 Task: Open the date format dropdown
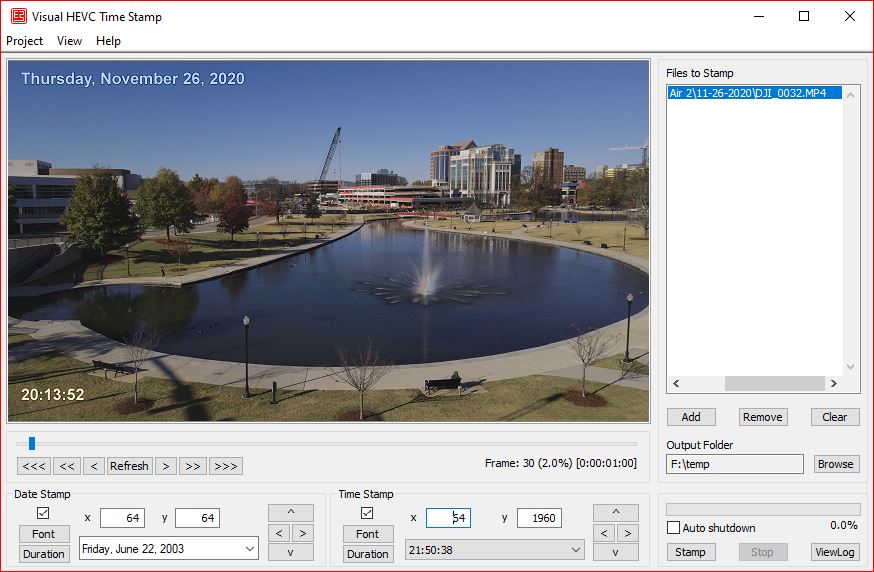pos(248,548)
